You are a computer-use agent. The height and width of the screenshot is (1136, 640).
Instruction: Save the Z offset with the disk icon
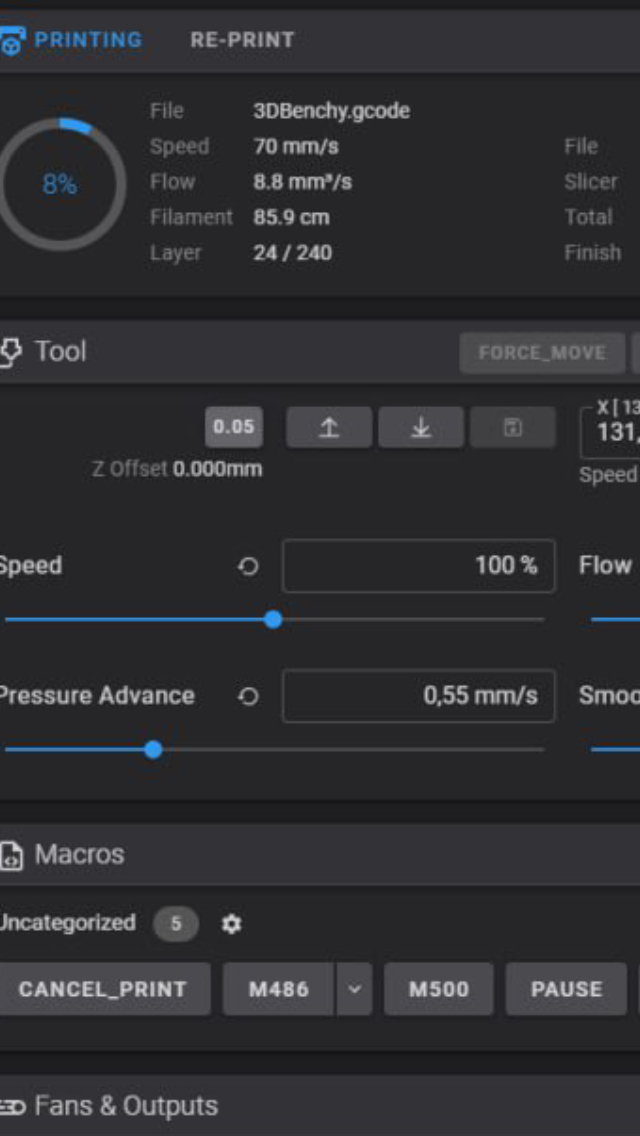[x=512, y=427]
